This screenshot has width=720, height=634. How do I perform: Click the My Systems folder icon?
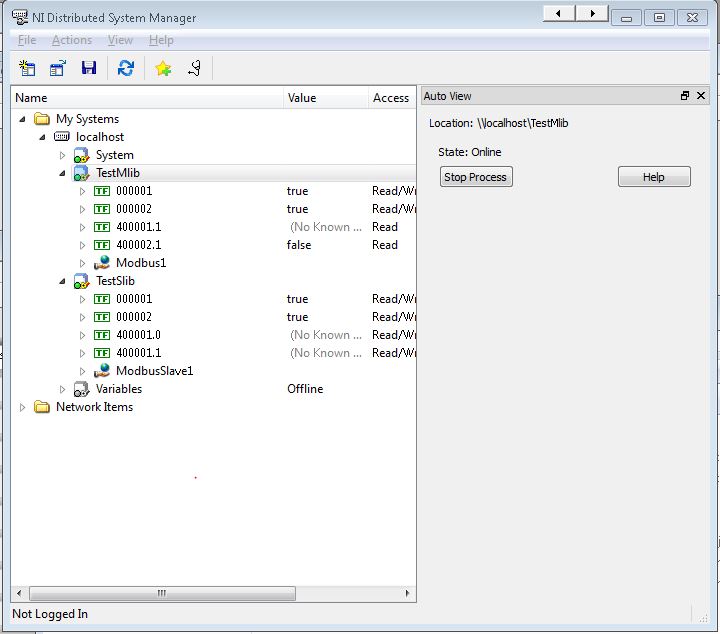point(42,119)
